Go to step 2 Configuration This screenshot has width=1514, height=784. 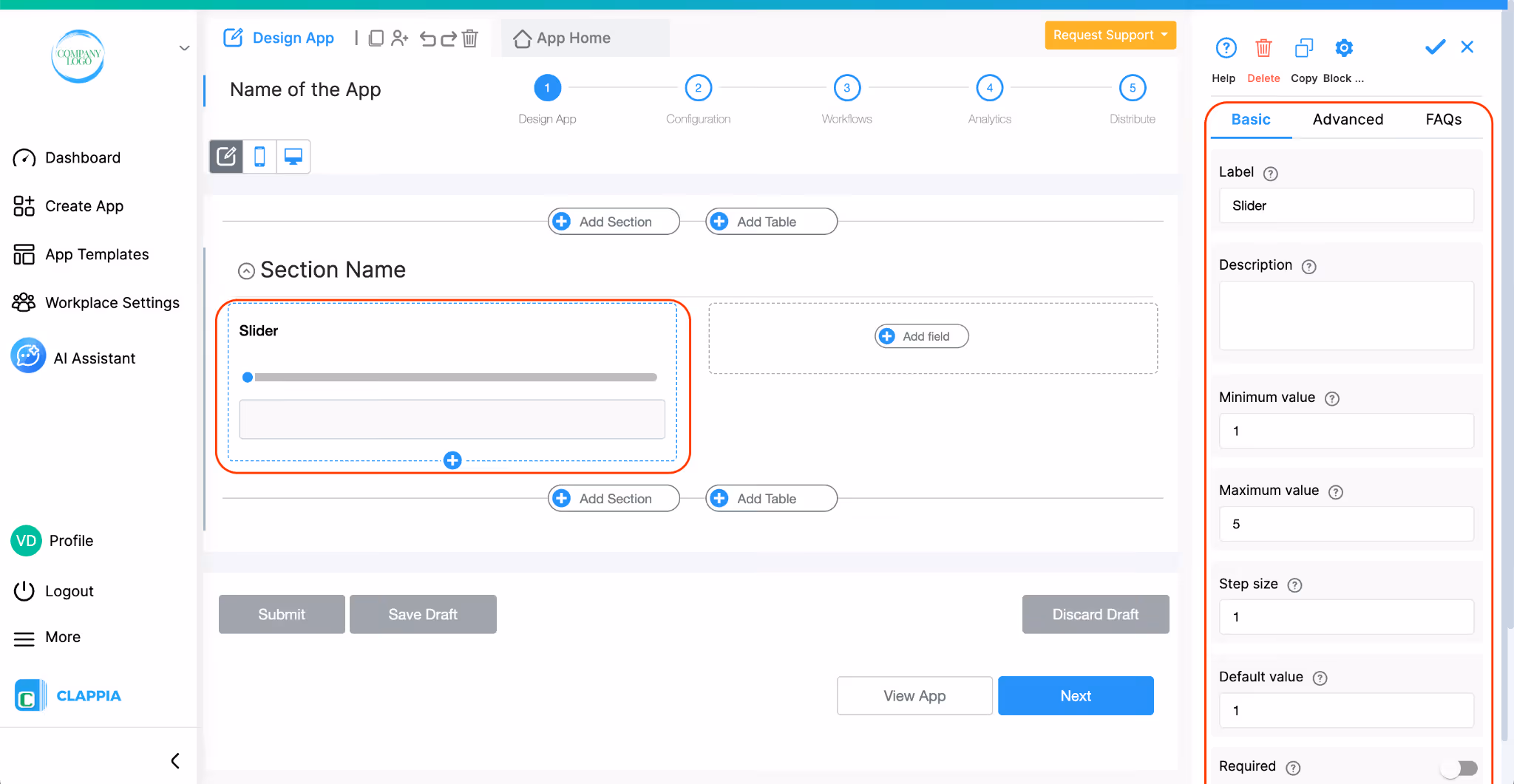(698, 88)
